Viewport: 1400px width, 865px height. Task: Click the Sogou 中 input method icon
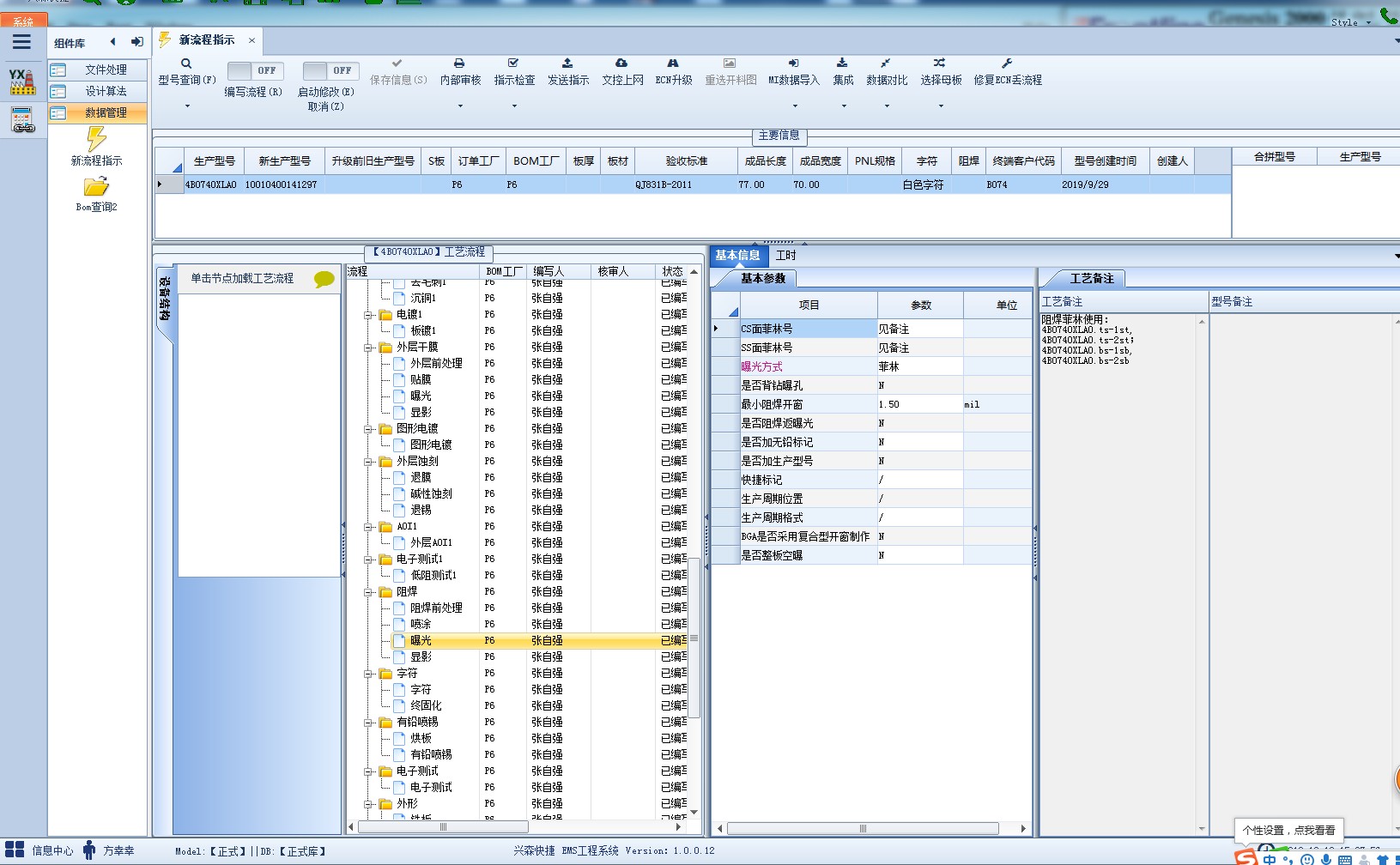[1270, 858]
